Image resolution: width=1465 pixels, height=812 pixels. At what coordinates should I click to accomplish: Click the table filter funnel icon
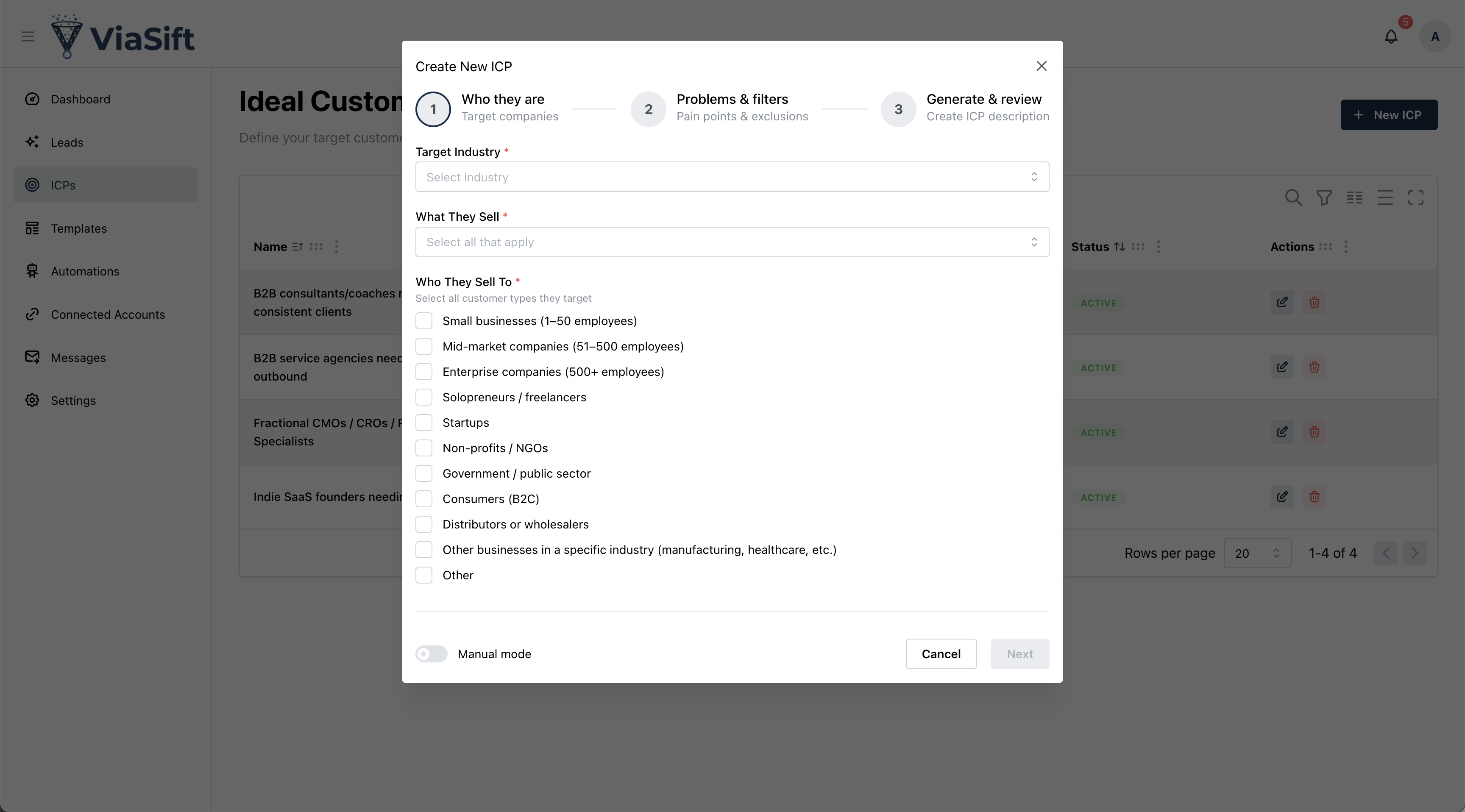click(x=1323, y=197)
